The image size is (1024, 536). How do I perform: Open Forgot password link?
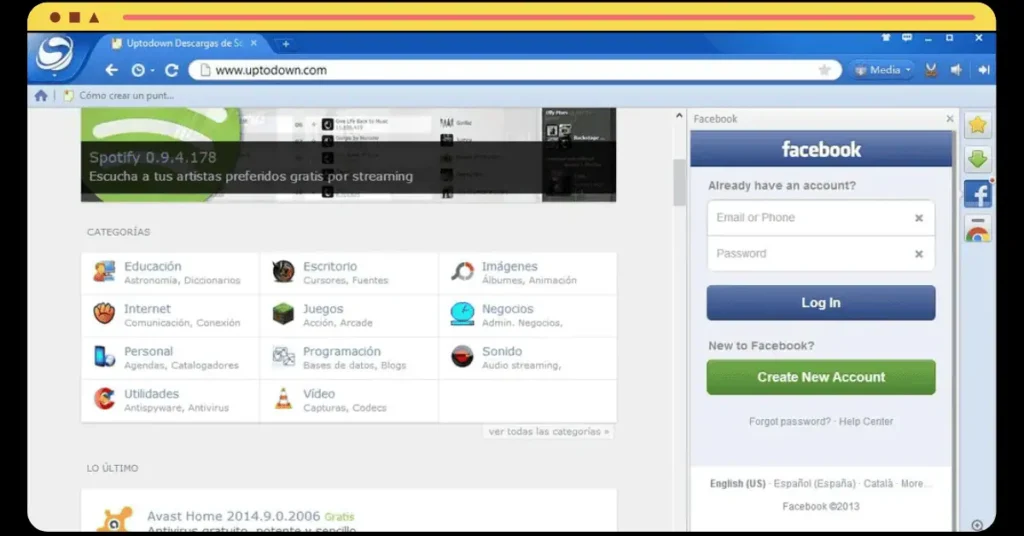coord(790,422)
